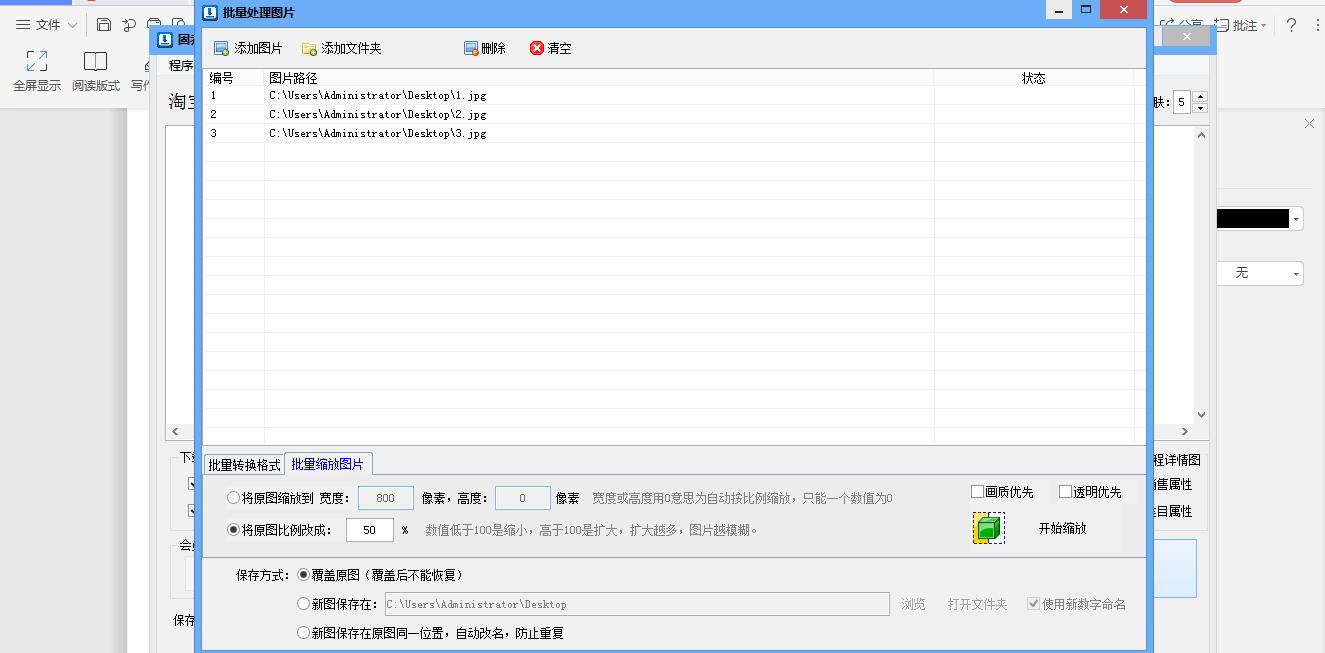Image resolution: width=1325 pixels, height=653 pixels.
Task: Click the help question mark icon
Action: [x=1290, y=27]
